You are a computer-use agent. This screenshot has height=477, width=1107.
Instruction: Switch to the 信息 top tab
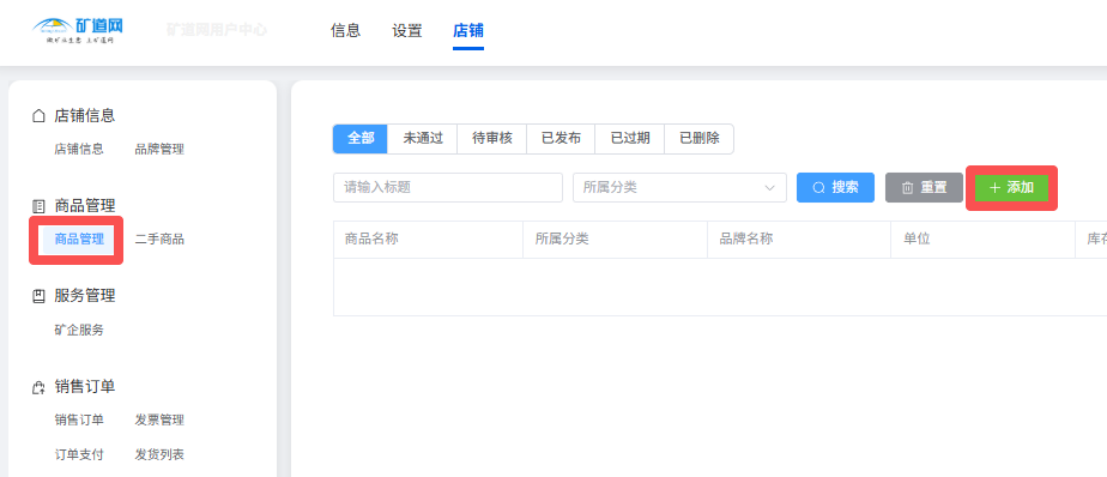coord(345,31)
